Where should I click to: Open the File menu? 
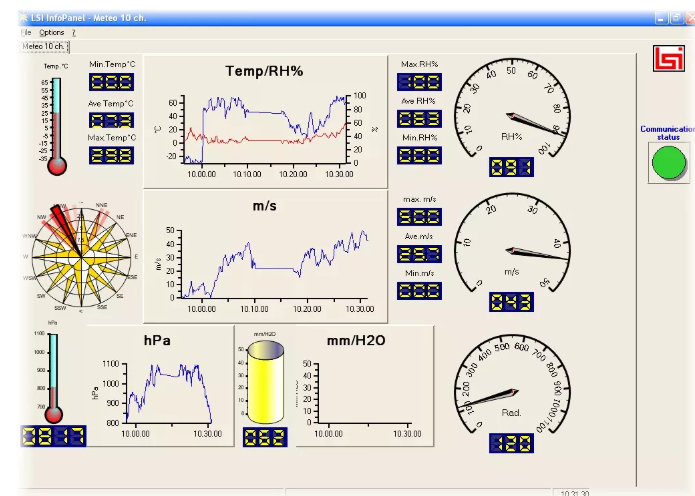click(x=26, y=32)
